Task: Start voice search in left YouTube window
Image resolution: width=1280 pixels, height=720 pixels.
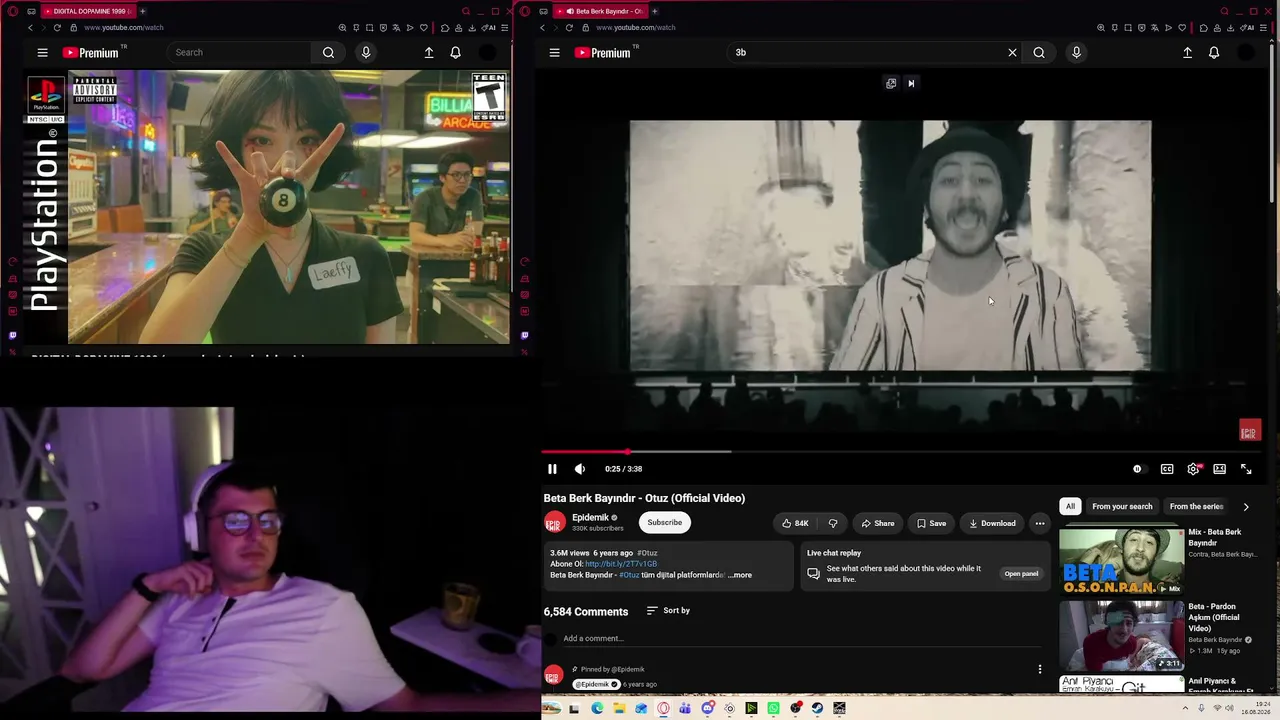Action: [366, 53]
